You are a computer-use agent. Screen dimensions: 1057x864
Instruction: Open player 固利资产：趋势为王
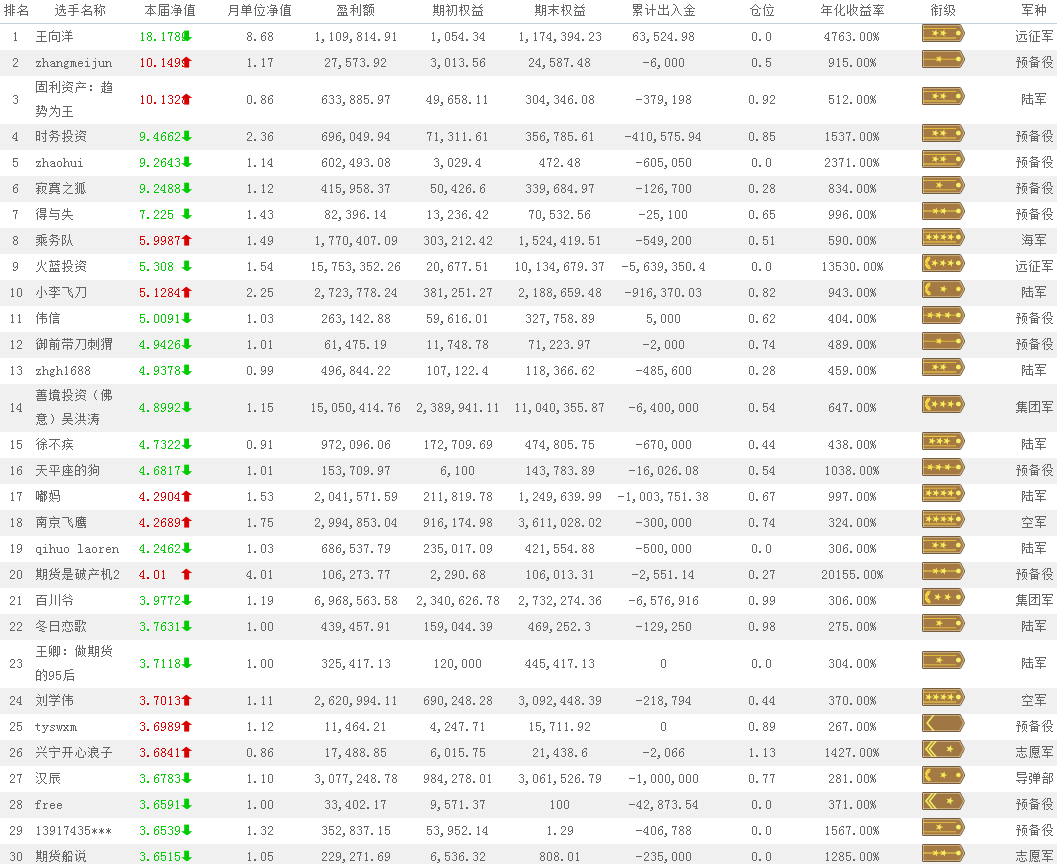(x=74, y=99)
